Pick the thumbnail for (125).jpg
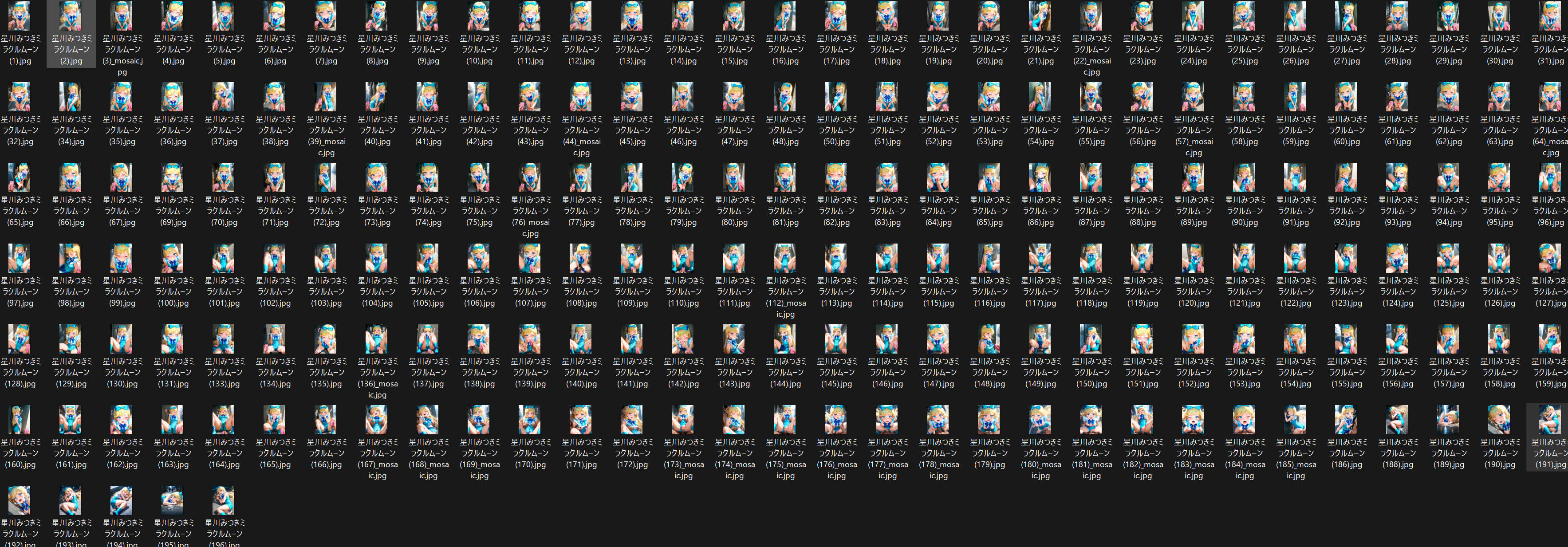The width and height of the screenshot is (1568, 547). pos(1449,258)
